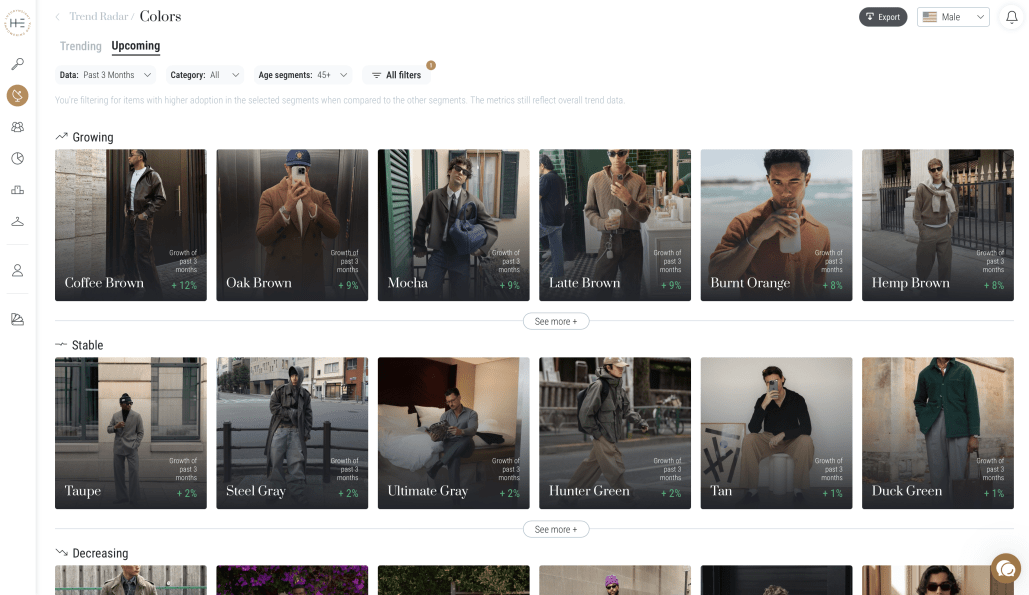
Task: Click the Stable trend line icon
Action: (61, 344)
